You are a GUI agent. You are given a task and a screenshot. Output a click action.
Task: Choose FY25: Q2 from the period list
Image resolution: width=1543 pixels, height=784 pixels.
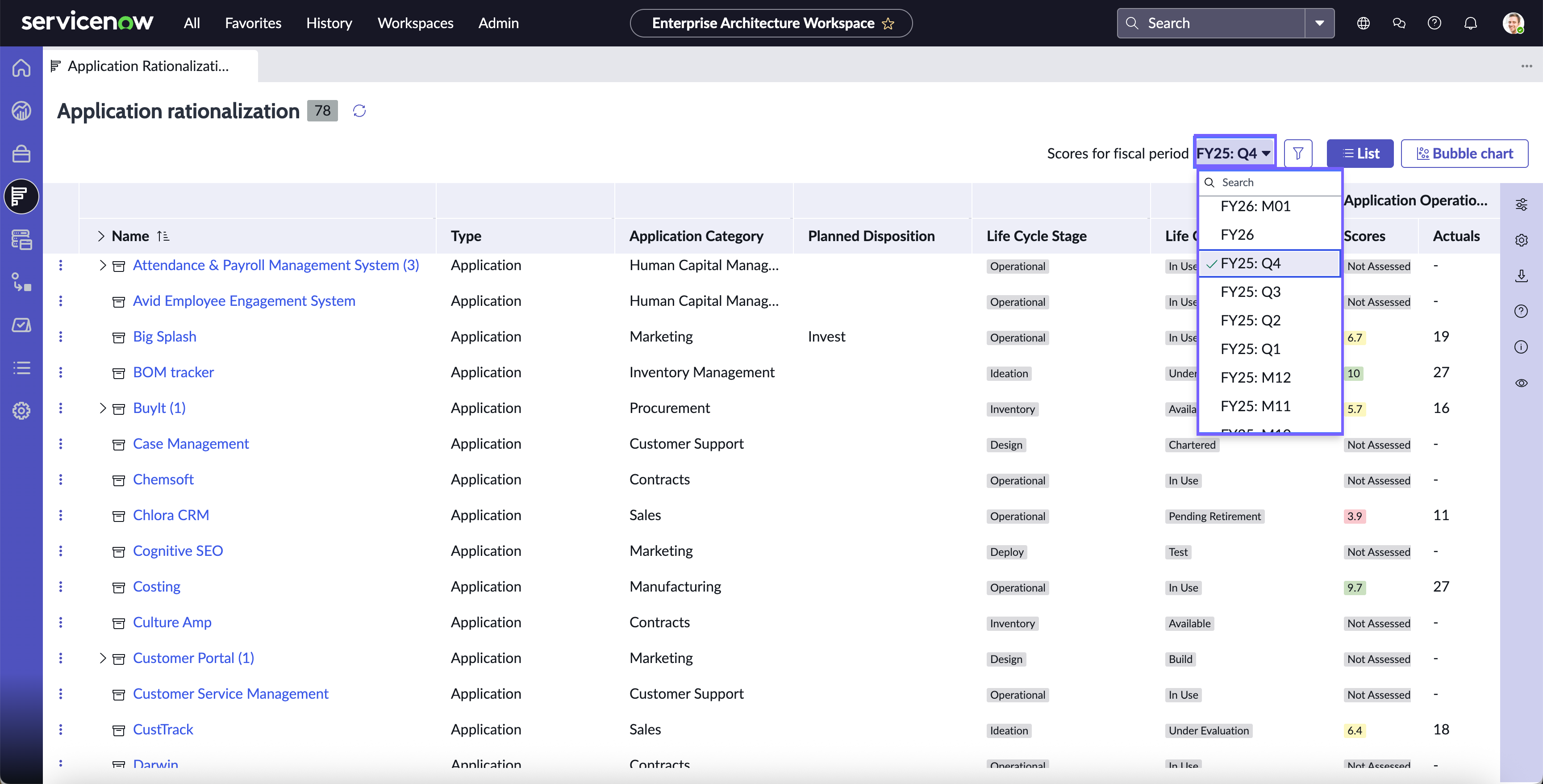(x=1269, y=321)
